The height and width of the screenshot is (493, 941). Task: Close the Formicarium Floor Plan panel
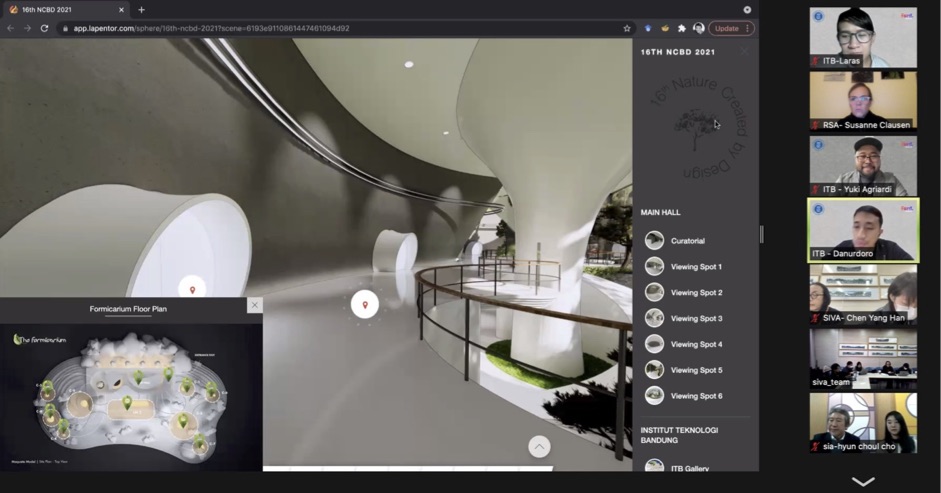[254, 305]
